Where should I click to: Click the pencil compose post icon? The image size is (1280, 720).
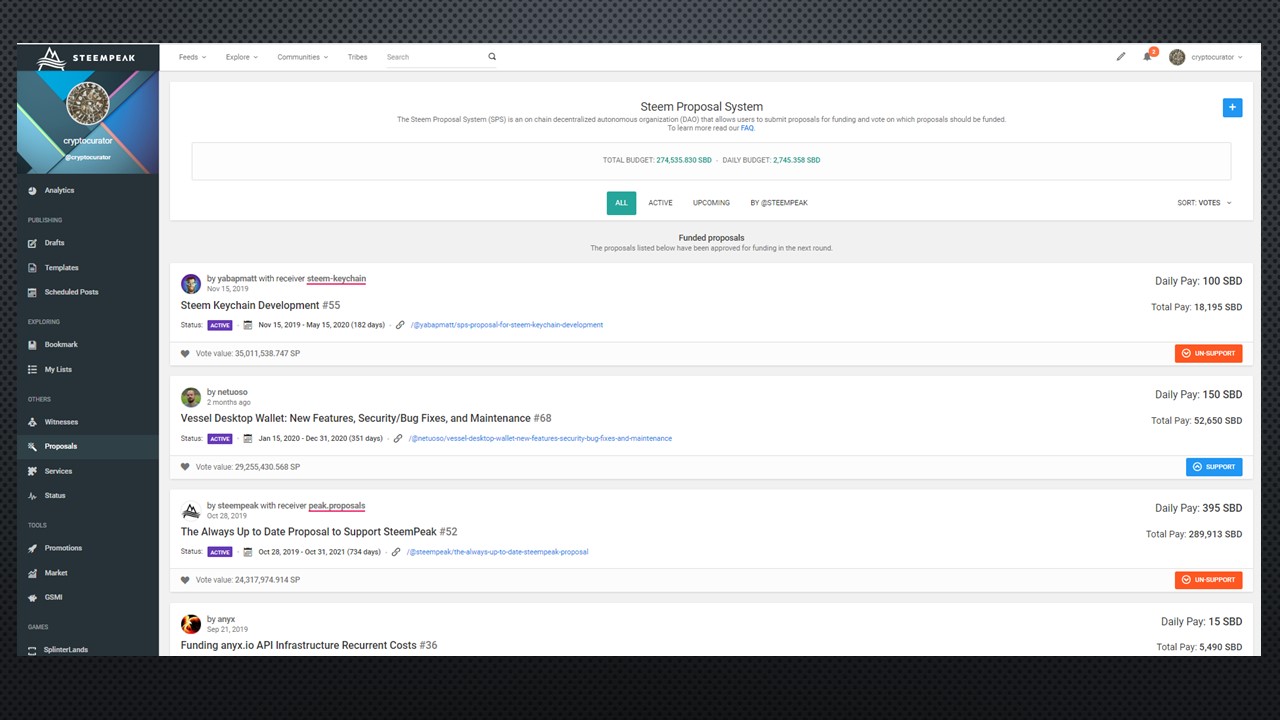pos(1121,57)
